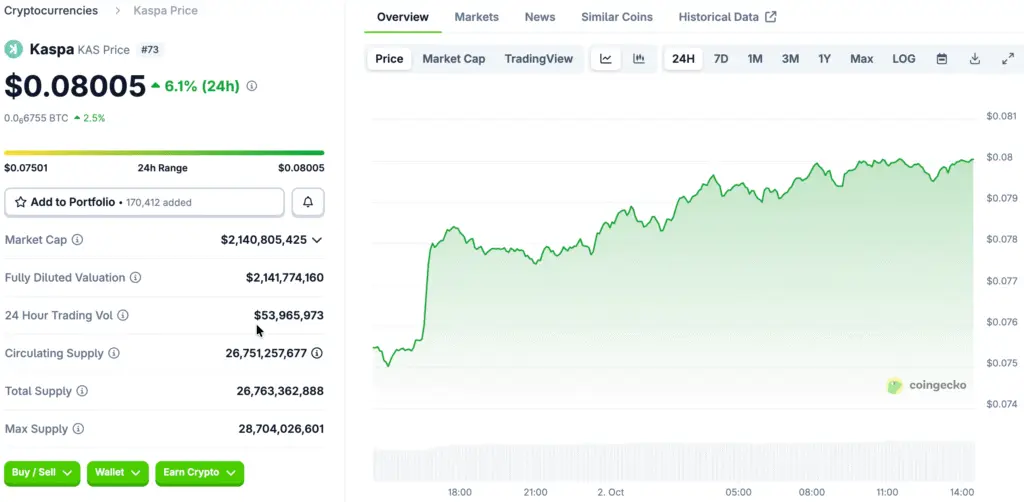Switch to the Markets tab
This screenshot has width=1024, height=502.
pyautogui.click(x=476, y=17)
